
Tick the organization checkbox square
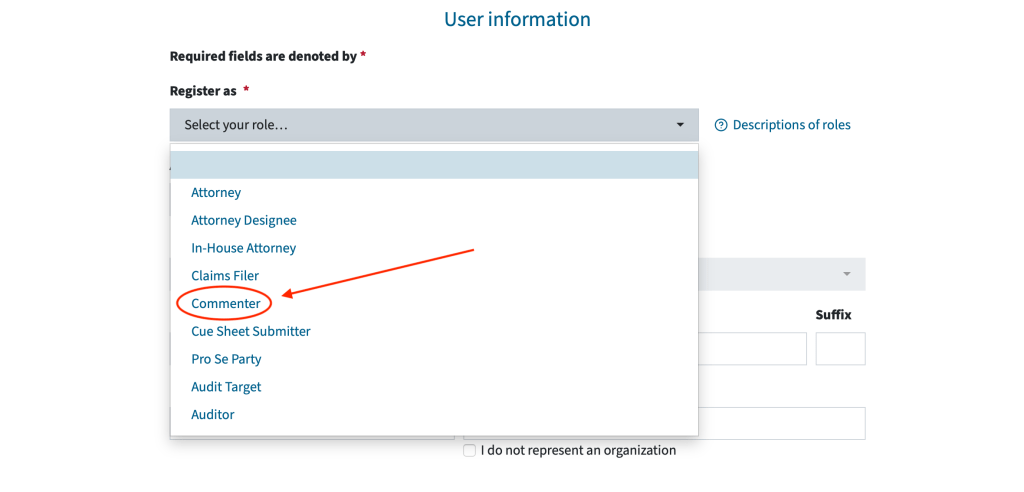point(469,451)
